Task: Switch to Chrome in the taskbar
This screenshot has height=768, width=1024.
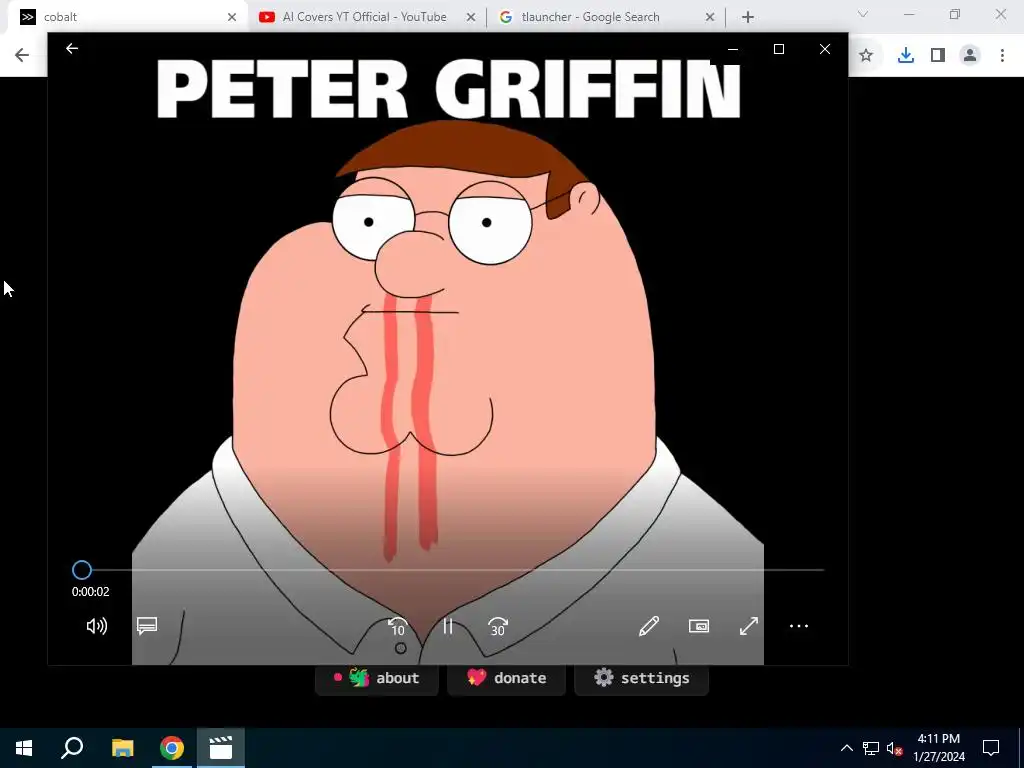Action: tap(172, 748)
